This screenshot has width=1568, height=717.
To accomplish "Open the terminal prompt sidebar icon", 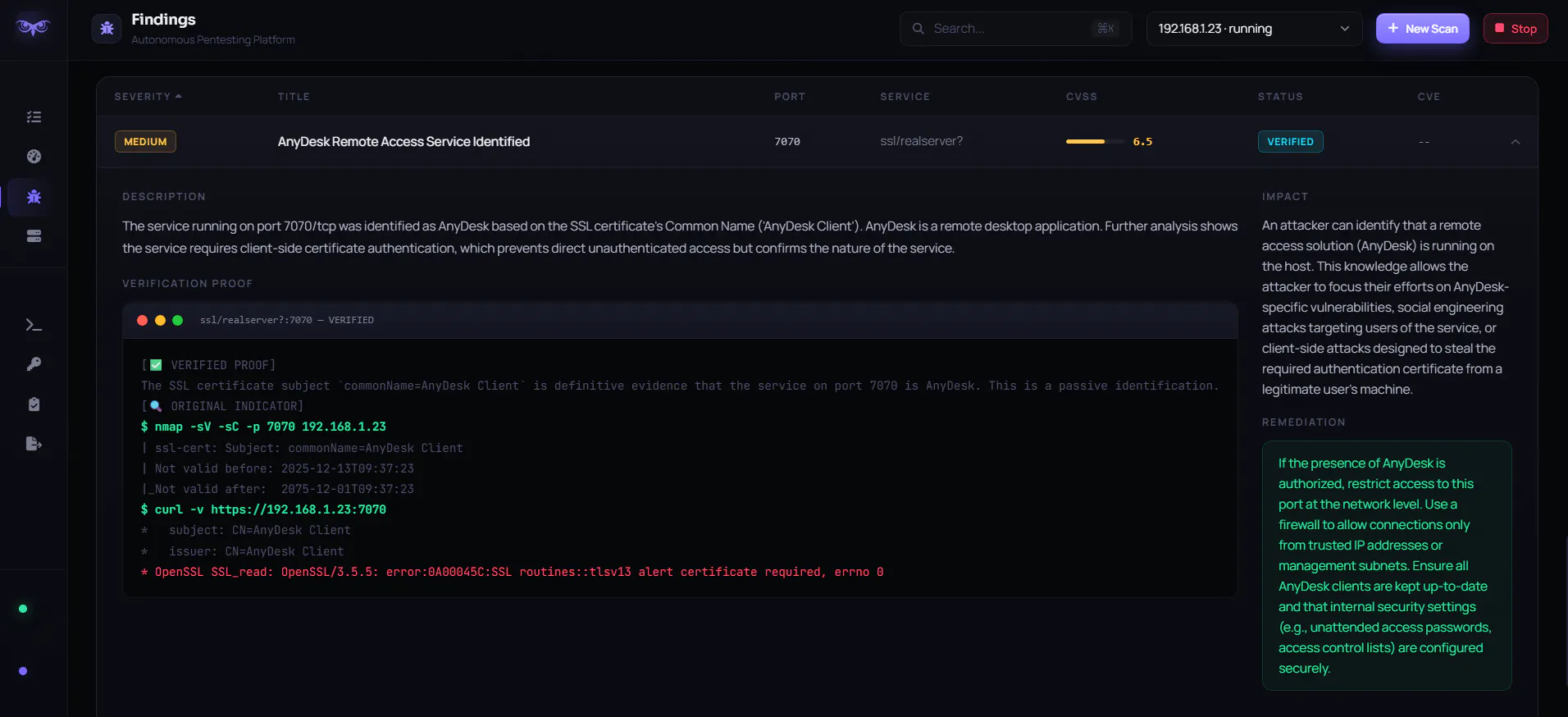I will click(x=34, y=325).
